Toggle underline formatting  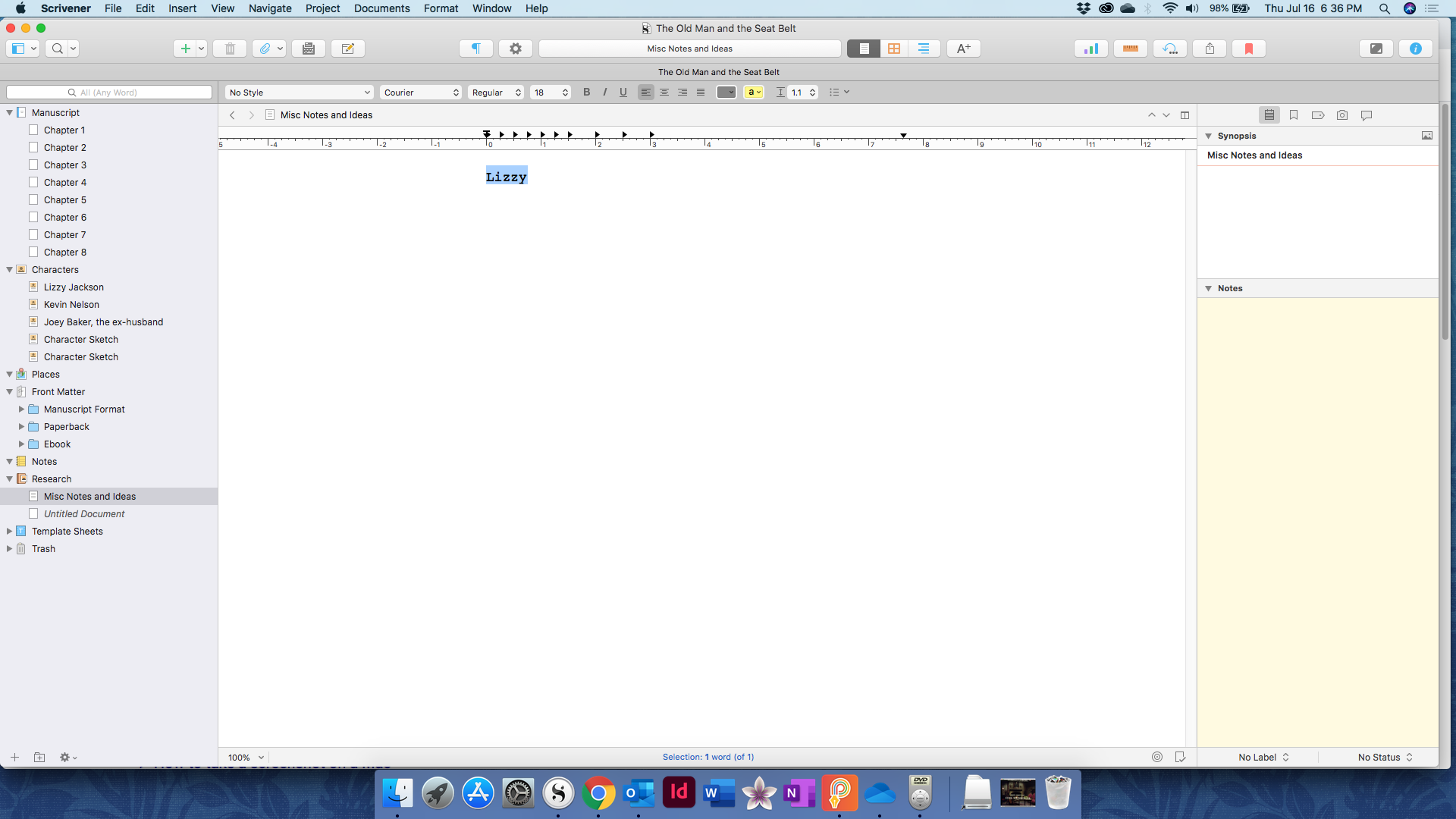[623, 93]
